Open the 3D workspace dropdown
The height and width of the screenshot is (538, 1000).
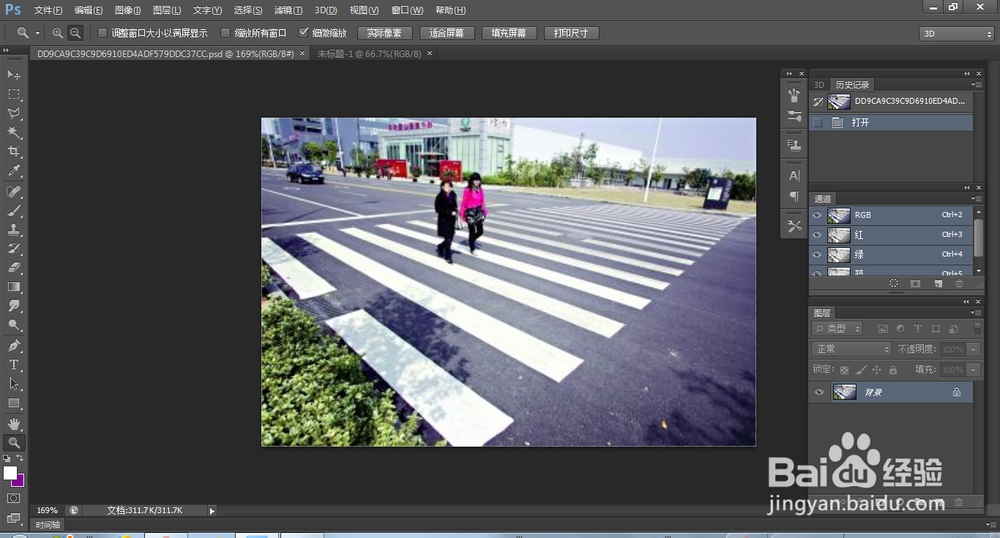pos(956,33)
